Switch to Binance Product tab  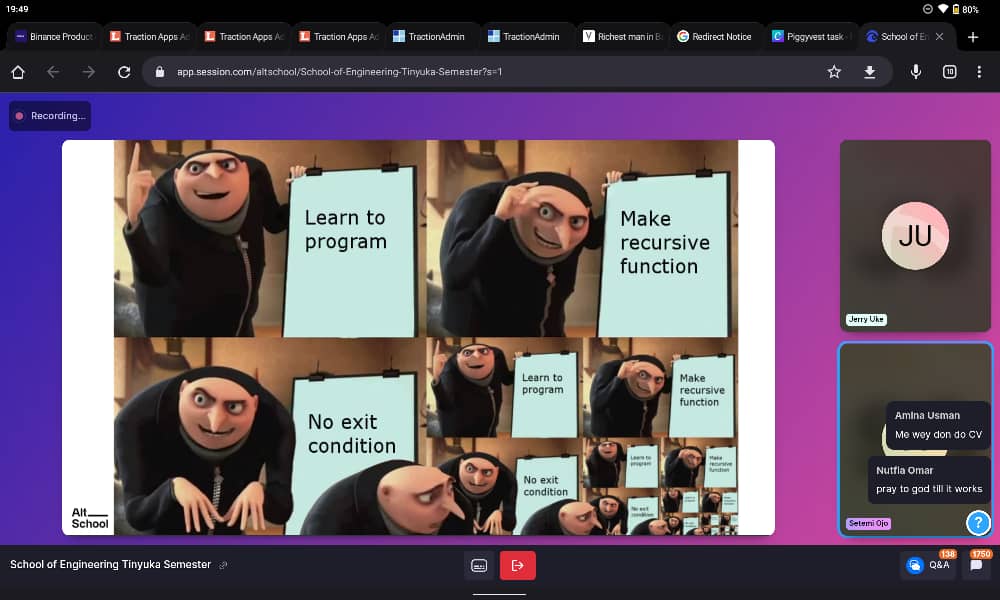tap(54, 36)
